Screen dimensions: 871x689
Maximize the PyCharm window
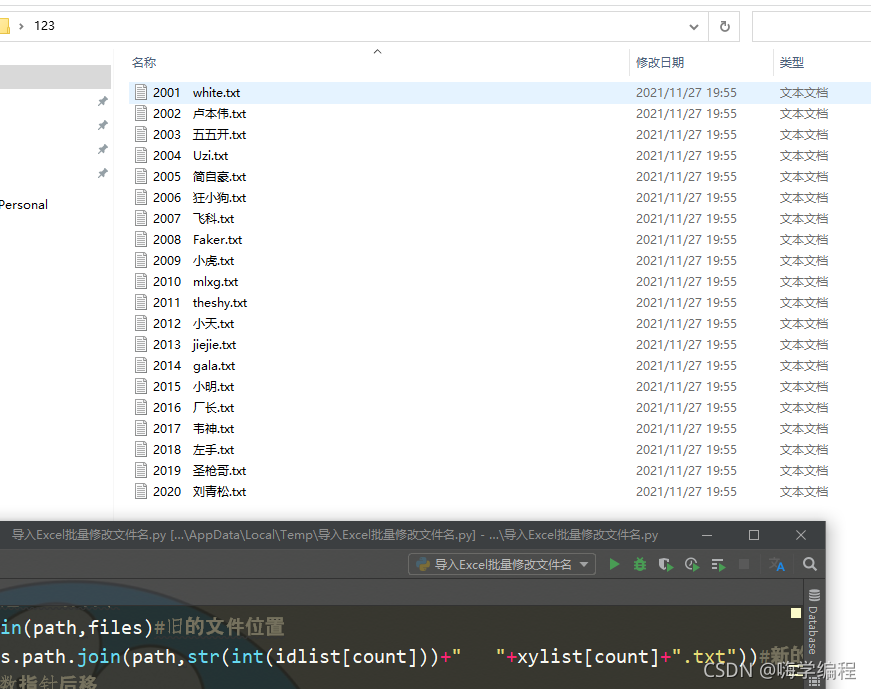point(754,535)
